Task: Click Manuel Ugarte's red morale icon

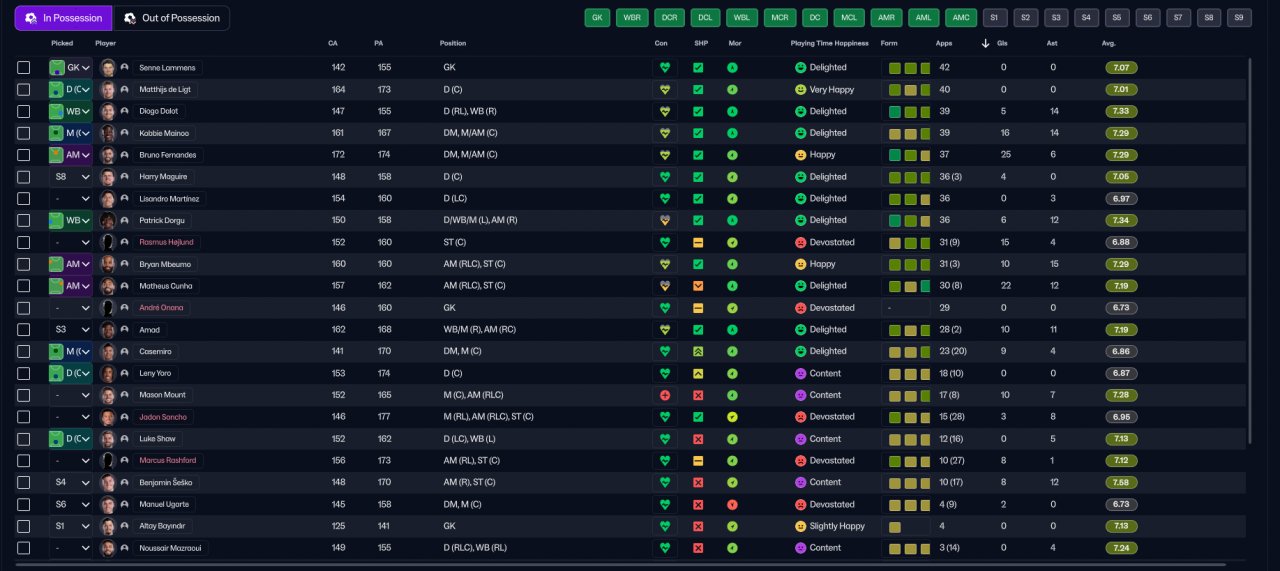Action: 732,504
